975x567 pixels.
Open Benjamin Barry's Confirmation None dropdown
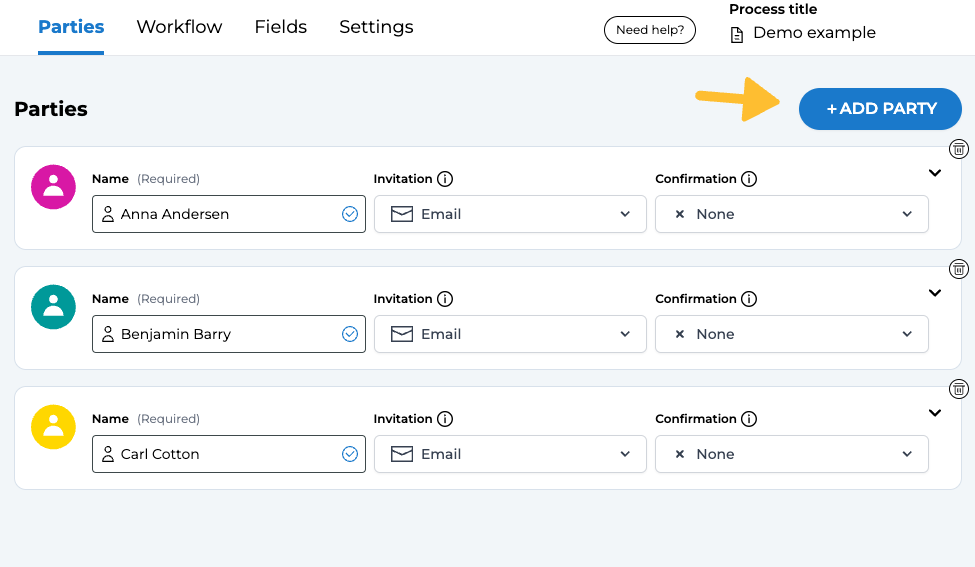791,334
